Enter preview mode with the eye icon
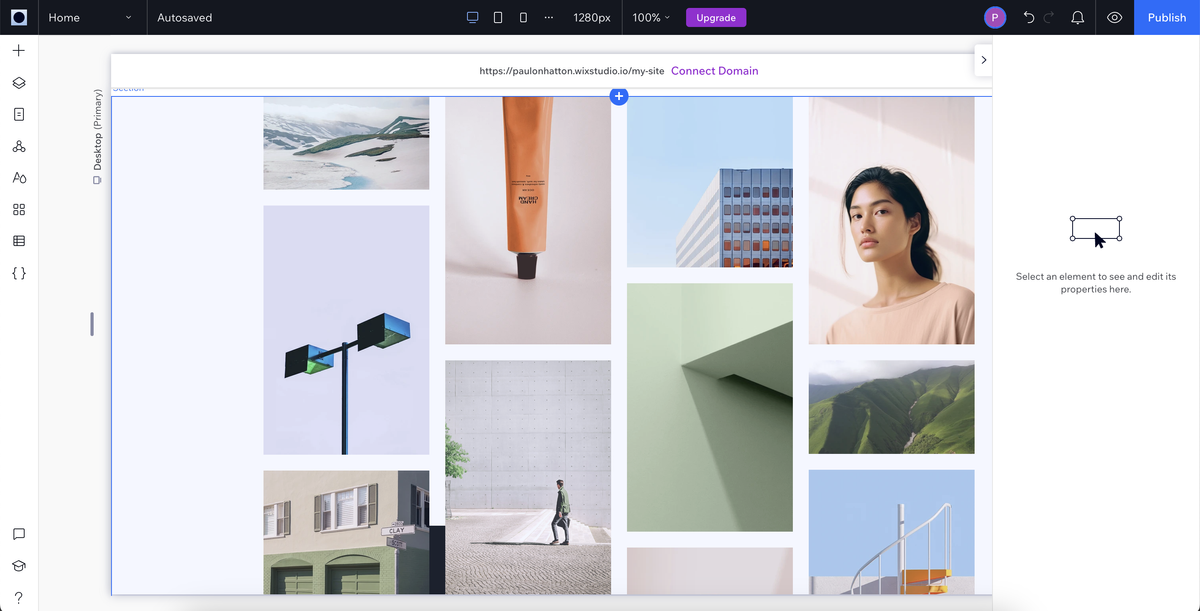This screenshot has height=611, width=1200. point(1114,17)
